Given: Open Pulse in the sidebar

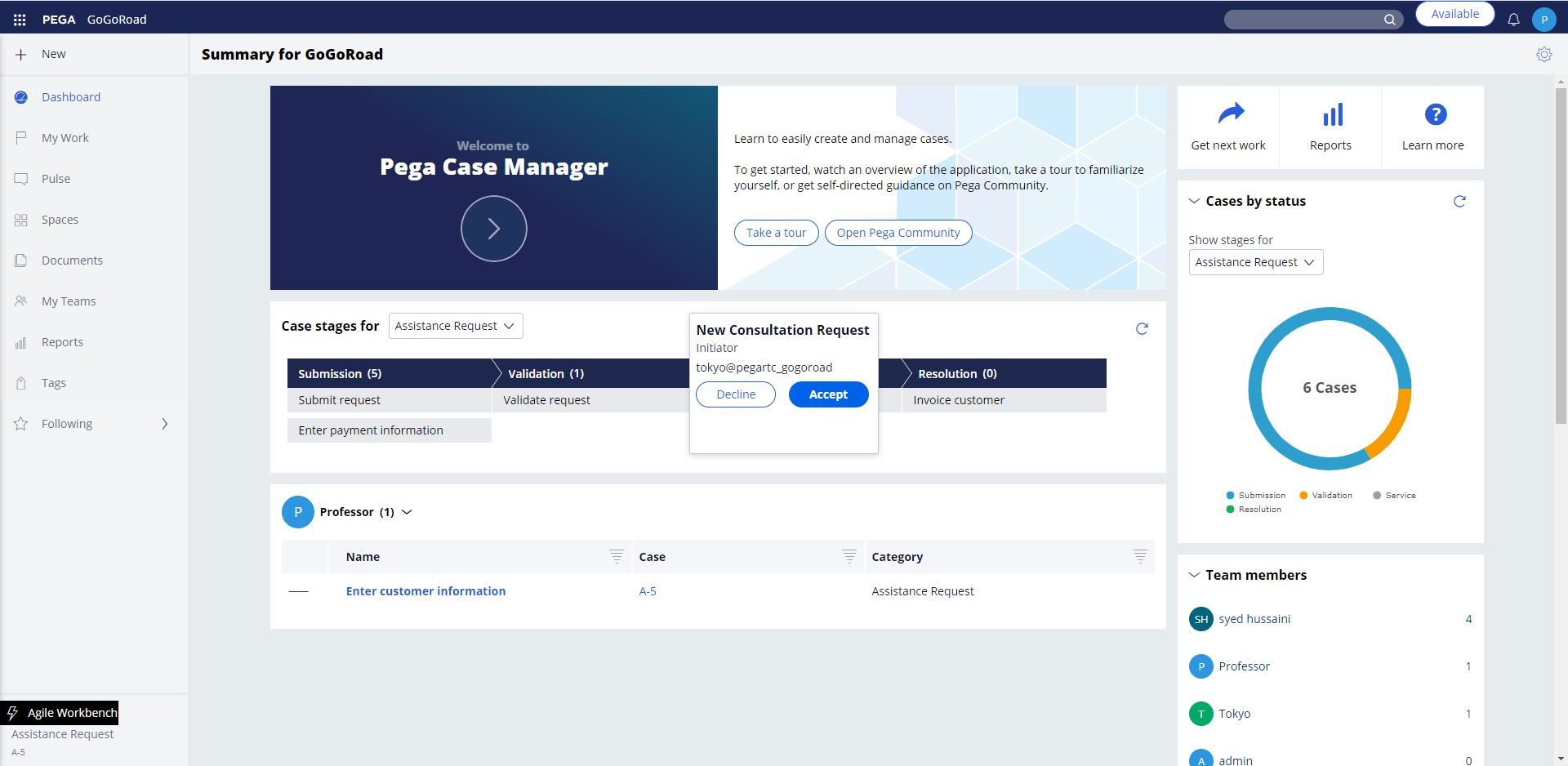Looking at the screenshot, I should click(x=56, y=179).
